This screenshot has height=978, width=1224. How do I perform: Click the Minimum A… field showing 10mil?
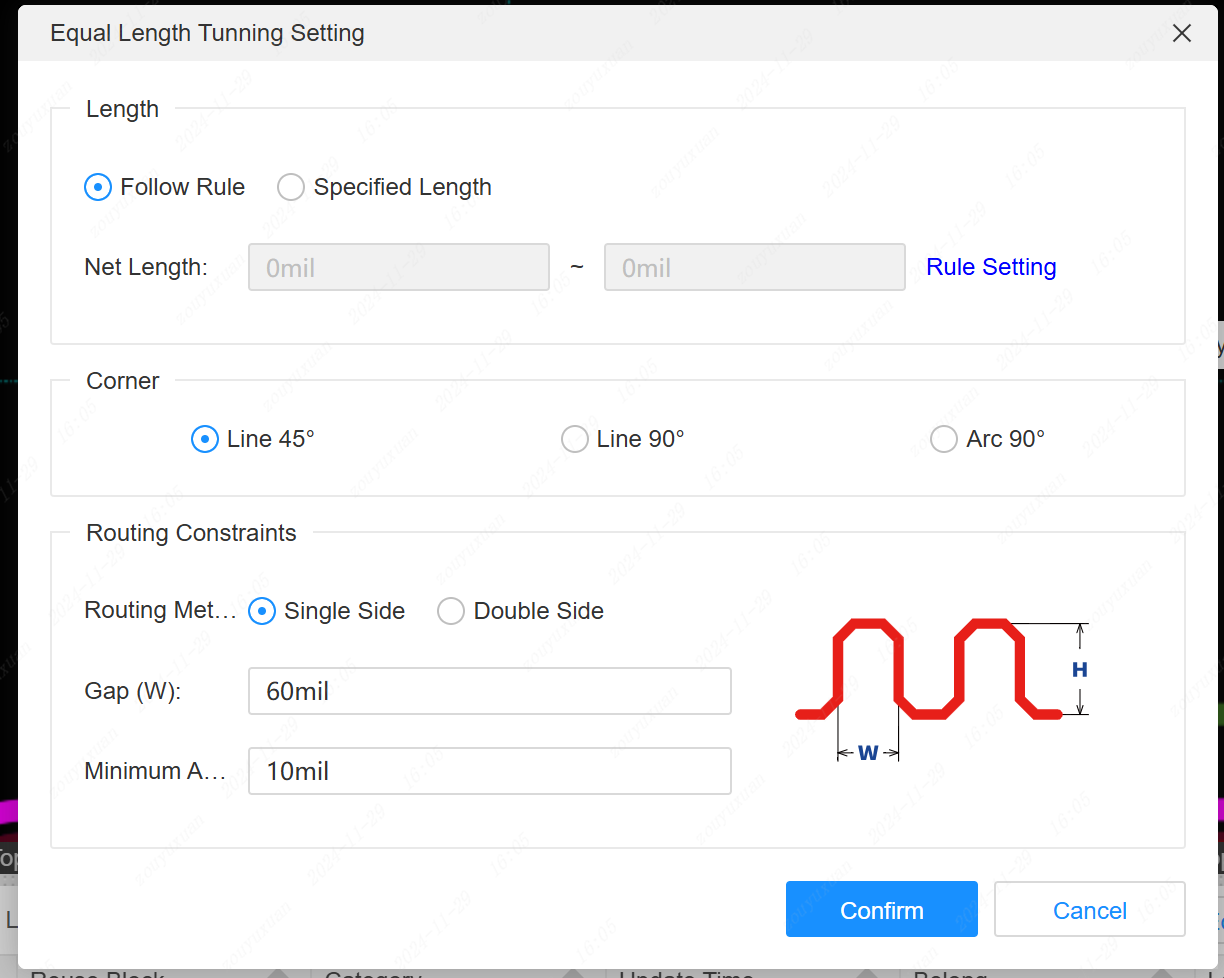click(x=489, y=771)
